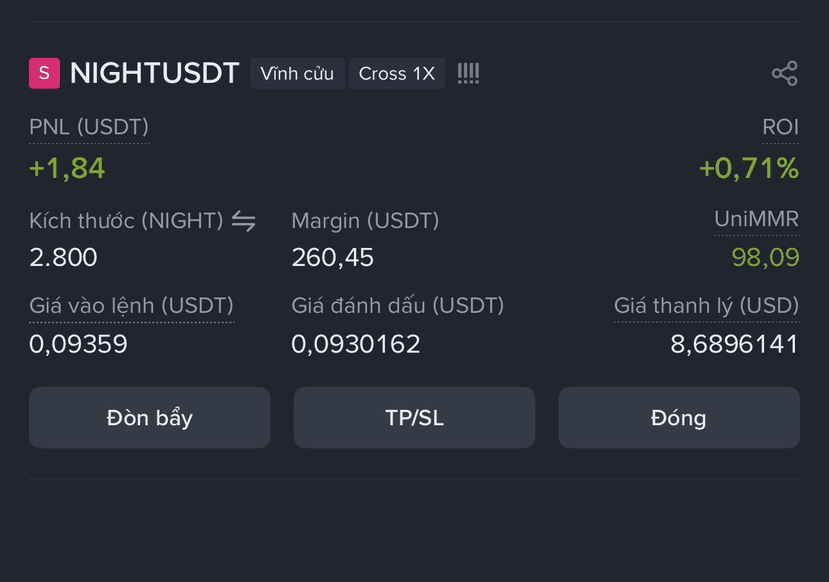Screen dimensions: 829x582
Task: Tap the share icon for NIGHTUSDT position
Action: point(785,73)
